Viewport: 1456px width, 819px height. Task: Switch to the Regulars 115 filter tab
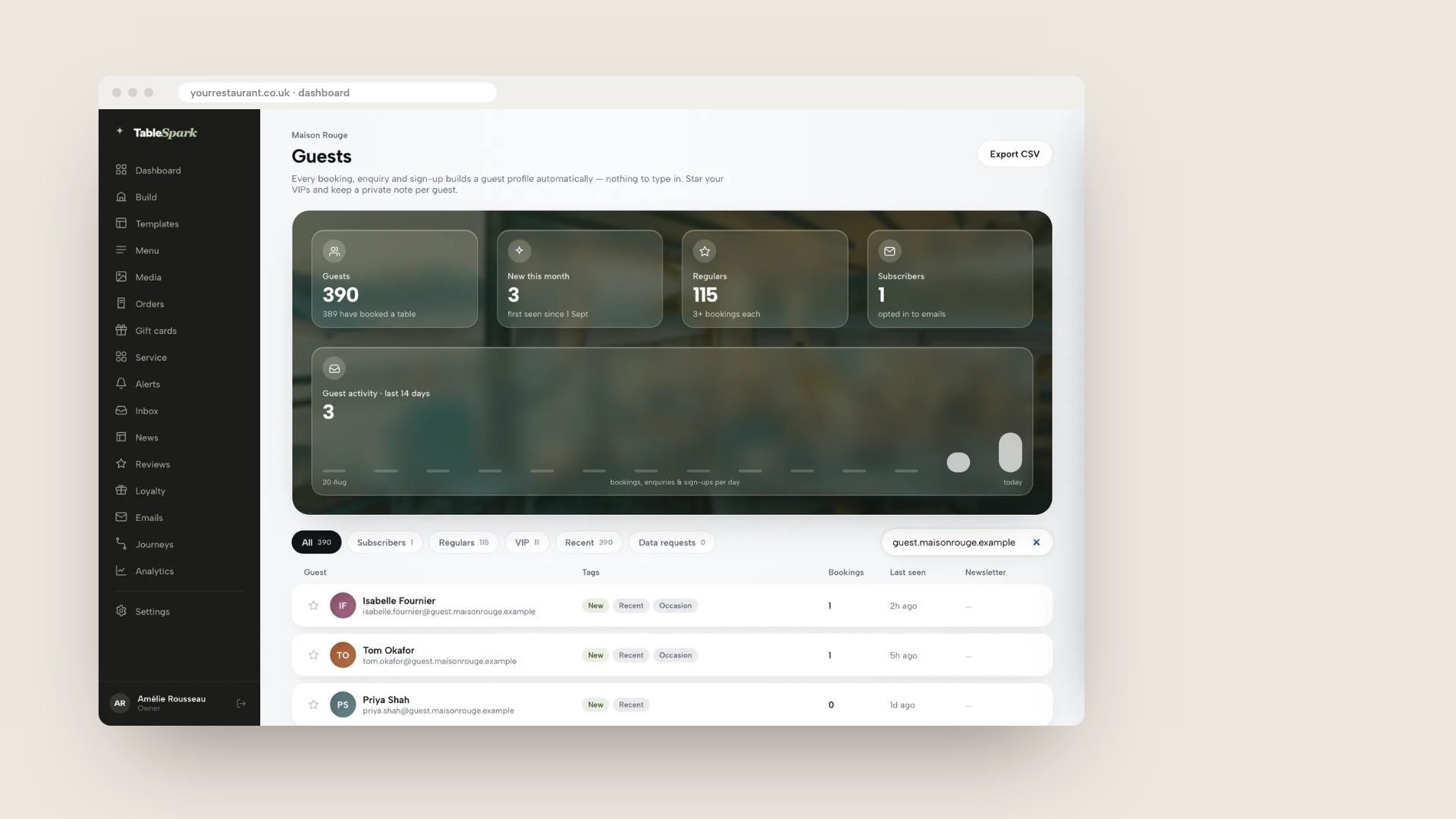click(463, 542)
